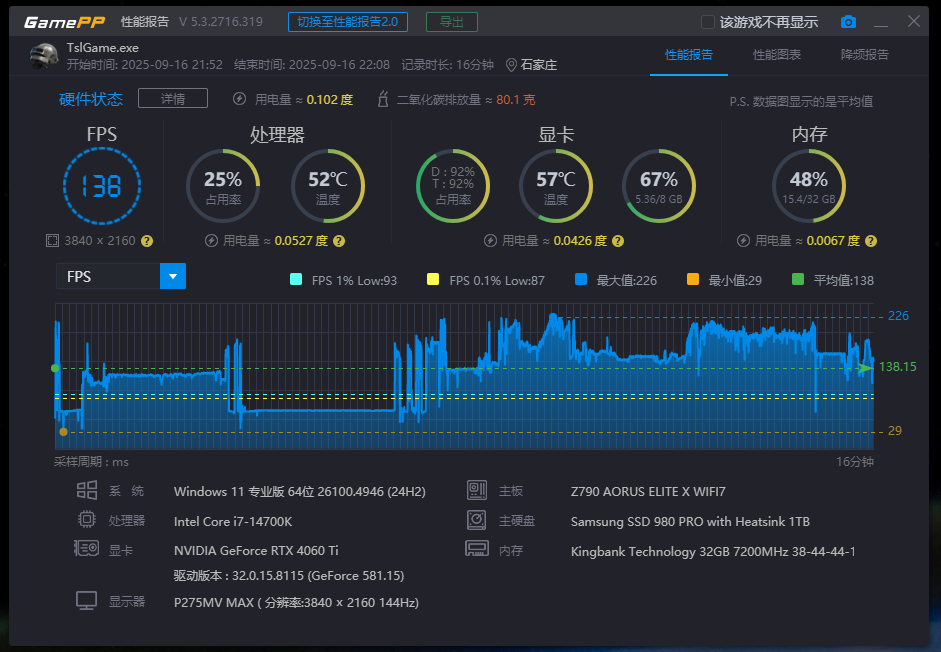
Task: Click the 226 maximum value label
Action: tap(898, 316)
